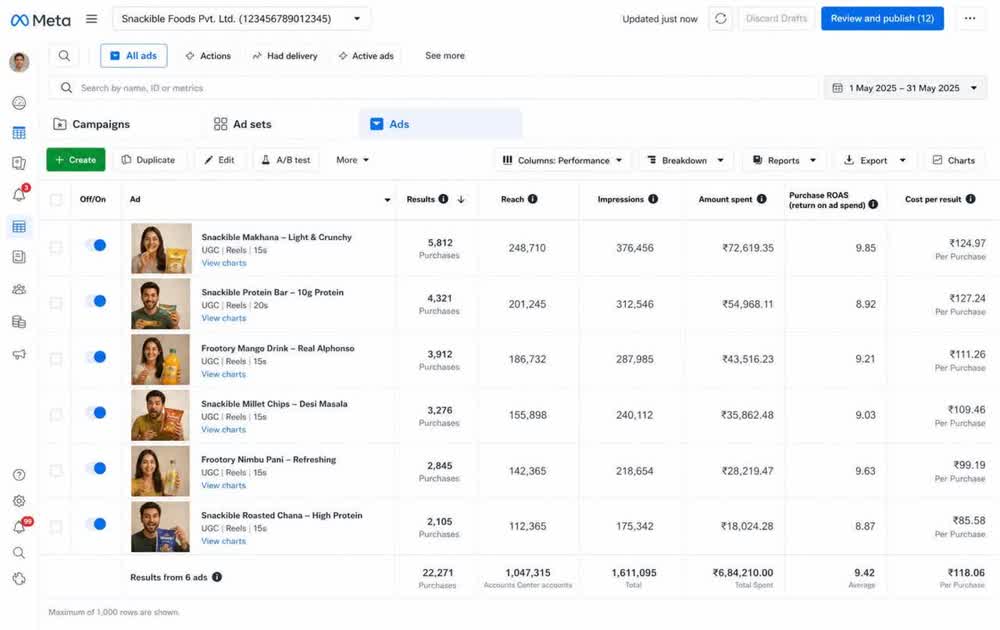The width and height of the screenshot is (1000, 630).
Task: Click the refresh data icon
Action: tap(721, 18)
